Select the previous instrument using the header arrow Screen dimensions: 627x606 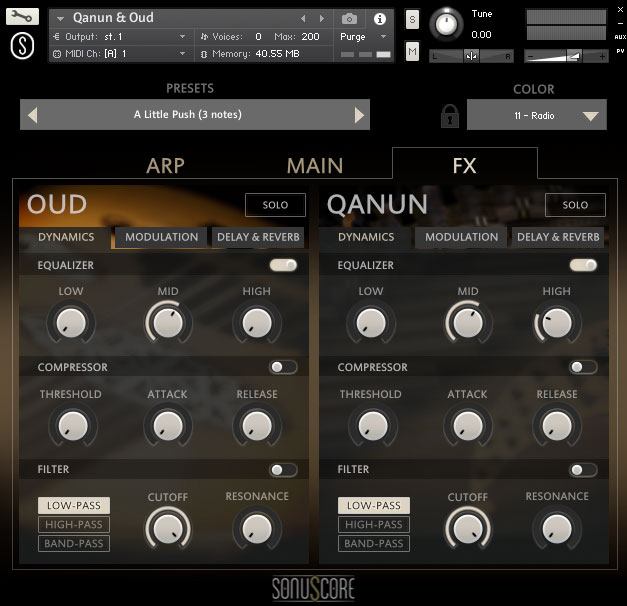[303, 18]
